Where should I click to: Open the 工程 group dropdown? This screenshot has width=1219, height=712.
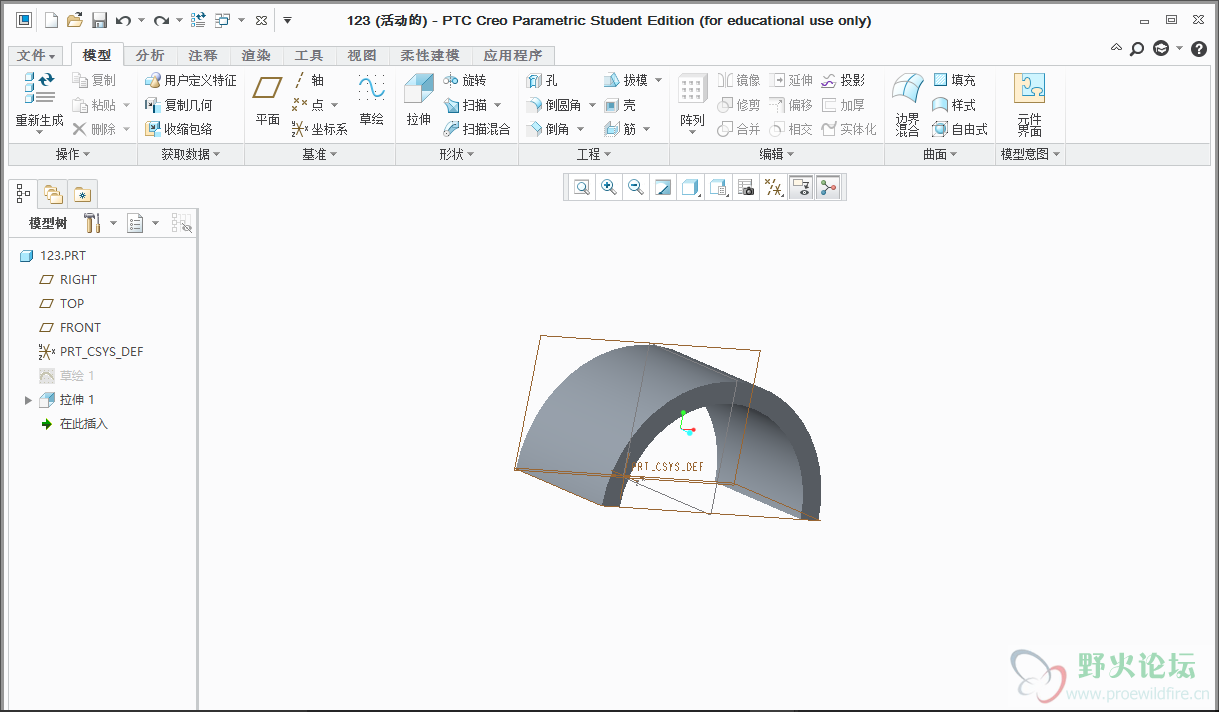click(594, 154)
